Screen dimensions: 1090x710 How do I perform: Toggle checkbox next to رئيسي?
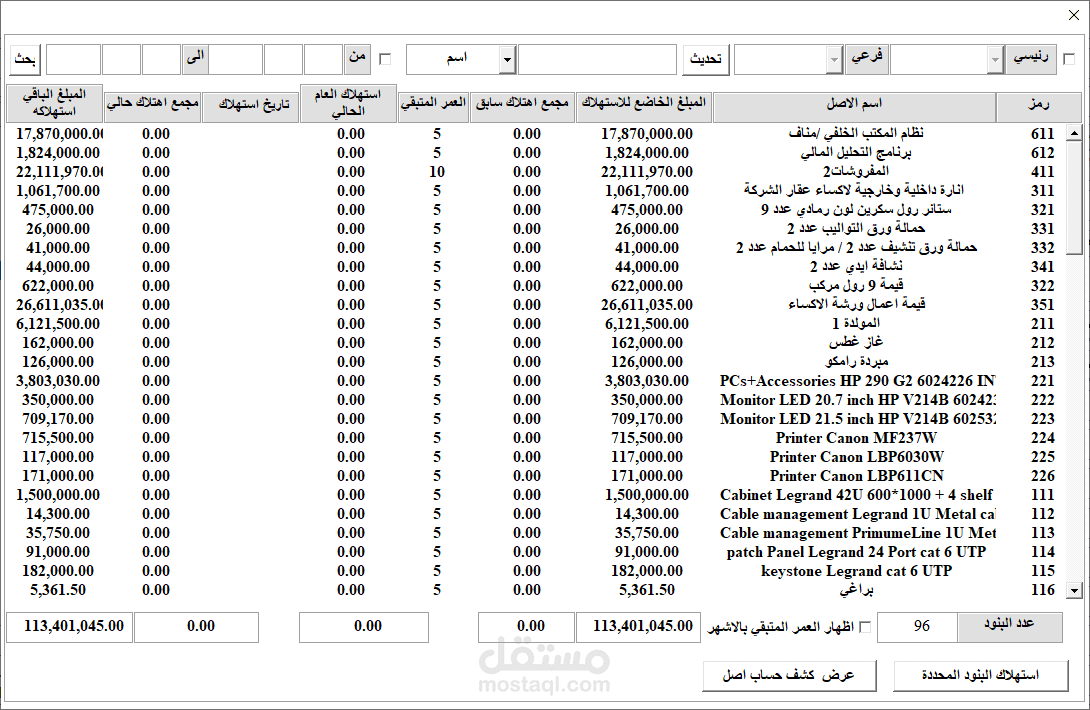click(1069, 60)
